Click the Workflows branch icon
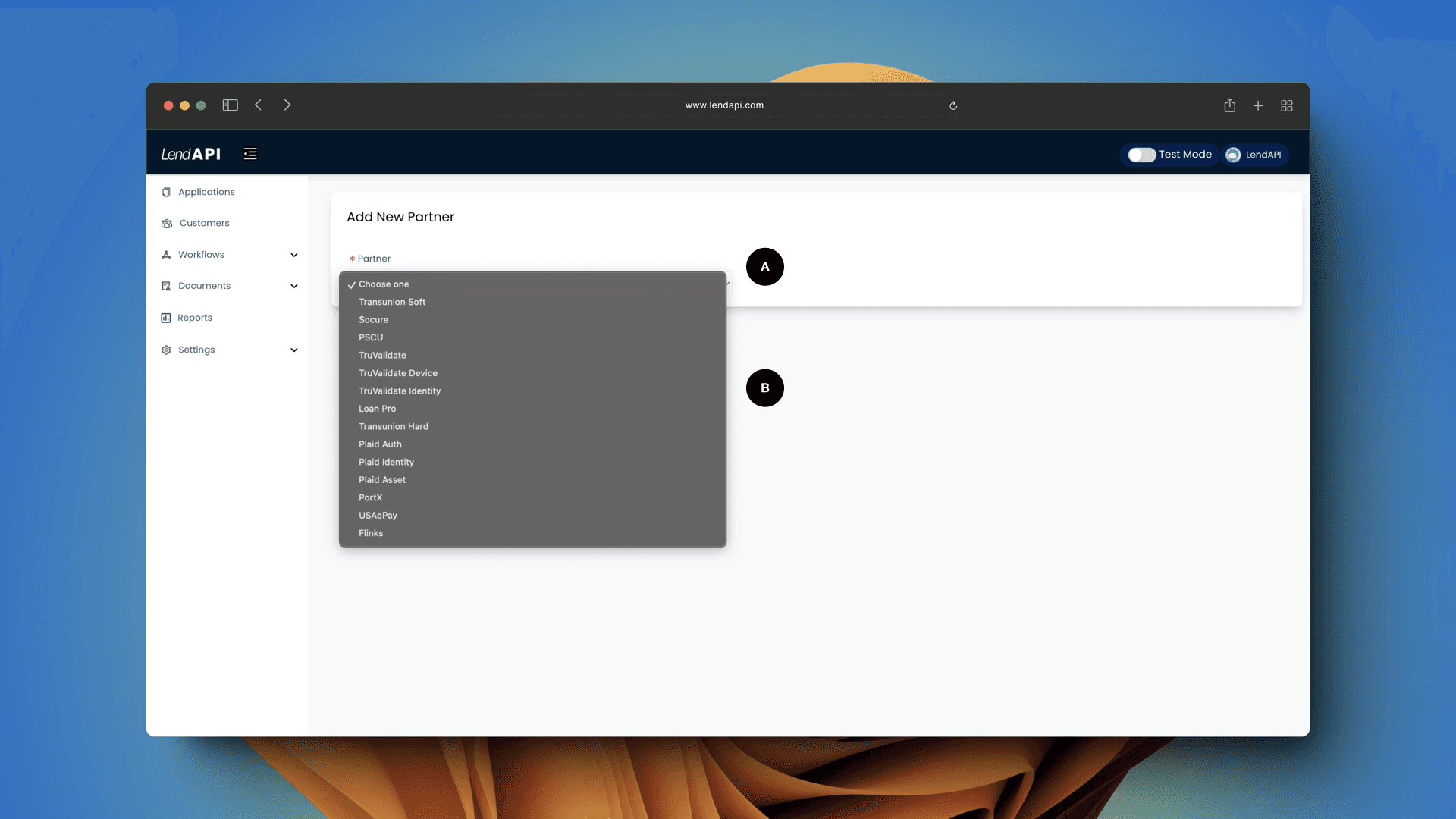Image resolution: width=1456 pixels, height=819 pixels. [x=166, y=255]
